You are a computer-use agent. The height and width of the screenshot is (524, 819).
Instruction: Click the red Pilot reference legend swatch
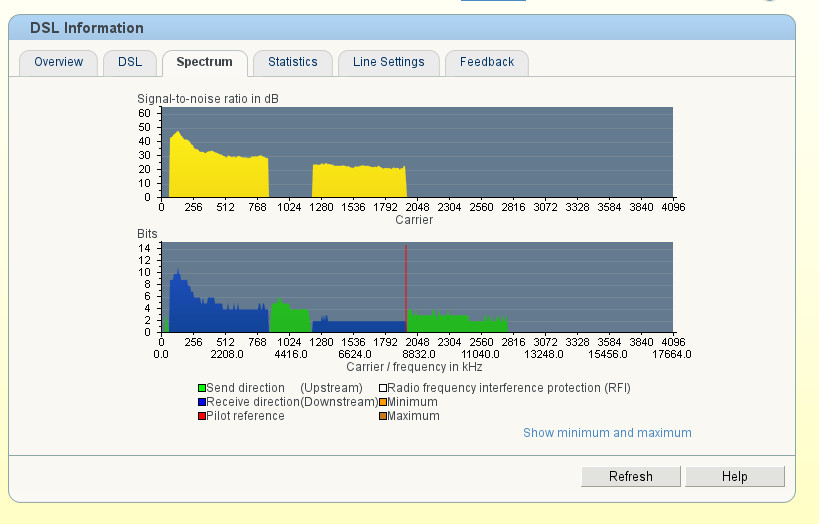pos(202,416)
